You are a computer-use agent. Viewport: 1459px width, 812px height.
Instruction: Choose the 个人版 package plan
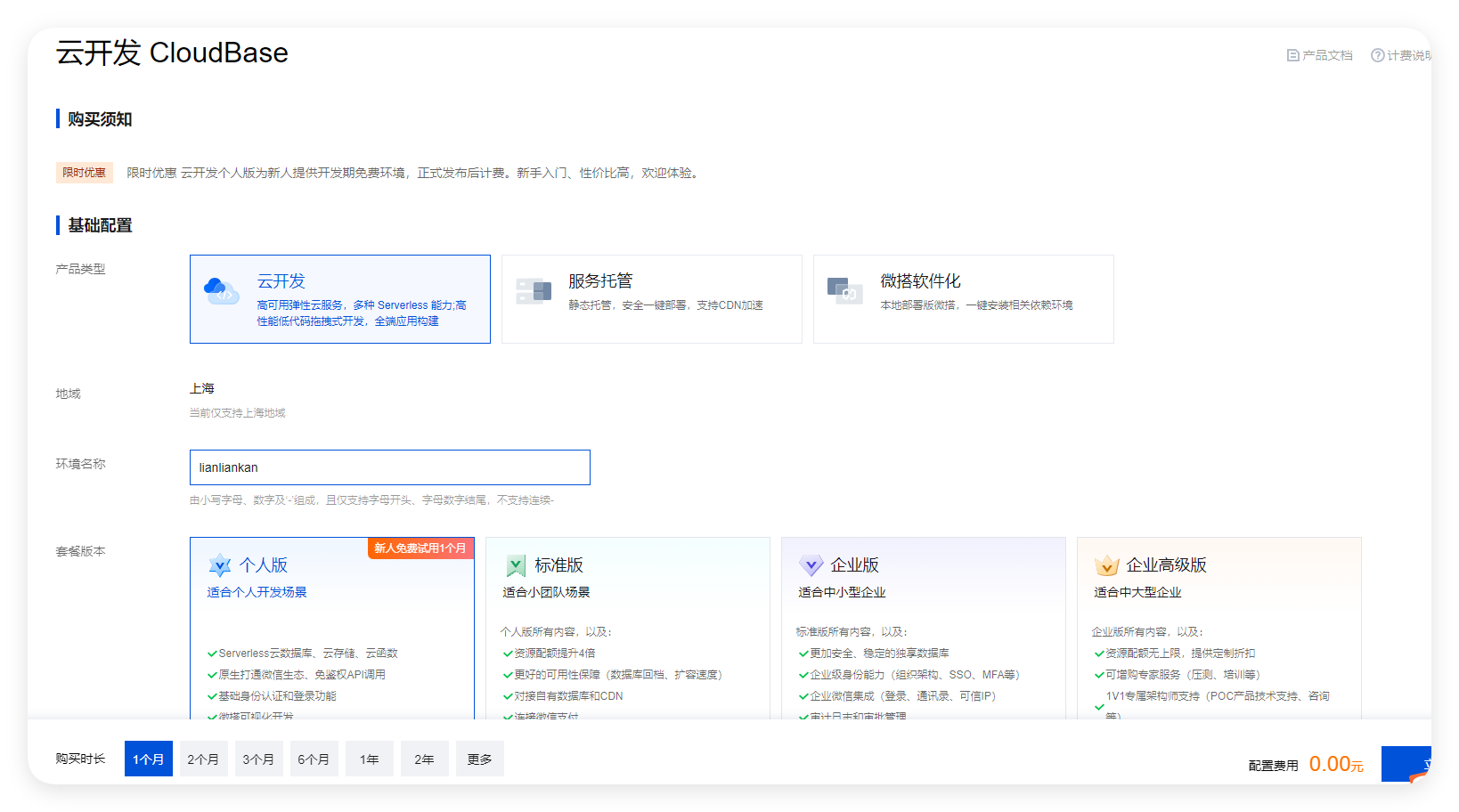(x=332, y=628)
